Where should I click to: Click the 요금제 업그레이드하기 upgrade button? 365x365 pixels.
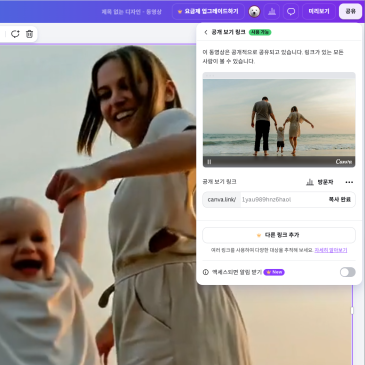208,12
